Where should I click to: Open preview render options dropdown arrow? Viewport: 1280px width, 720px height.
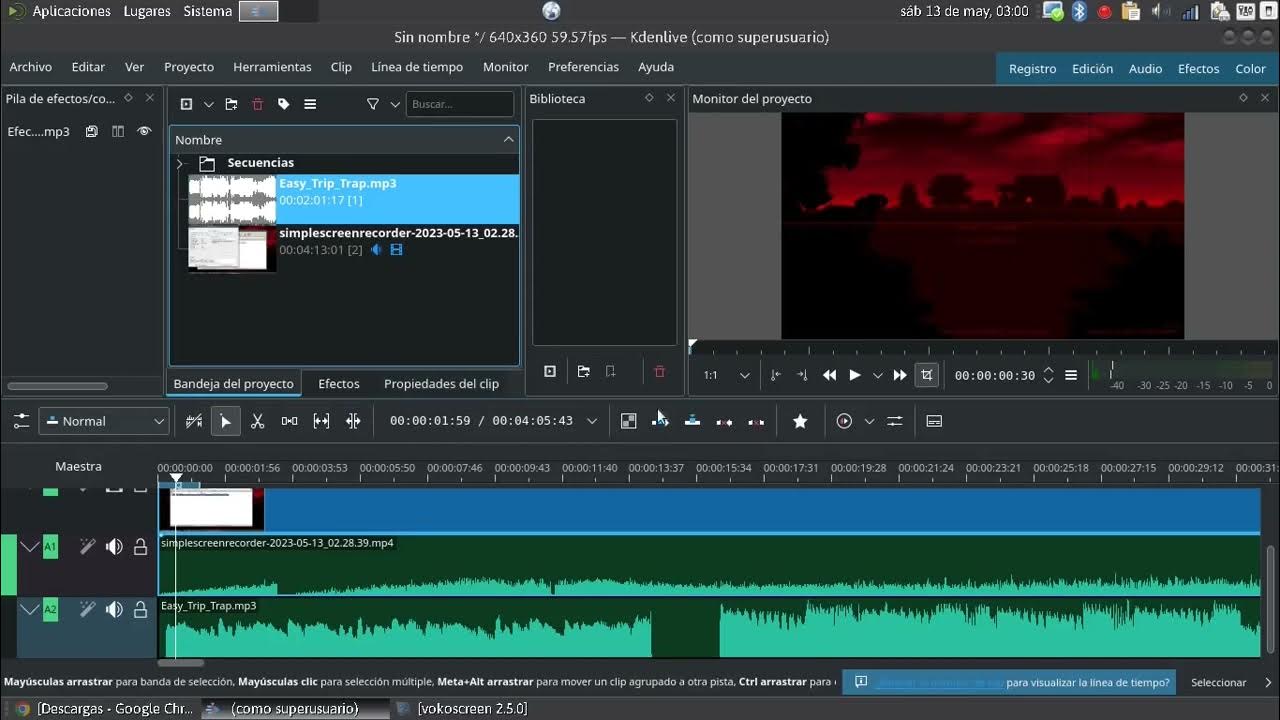pos(869,421)
